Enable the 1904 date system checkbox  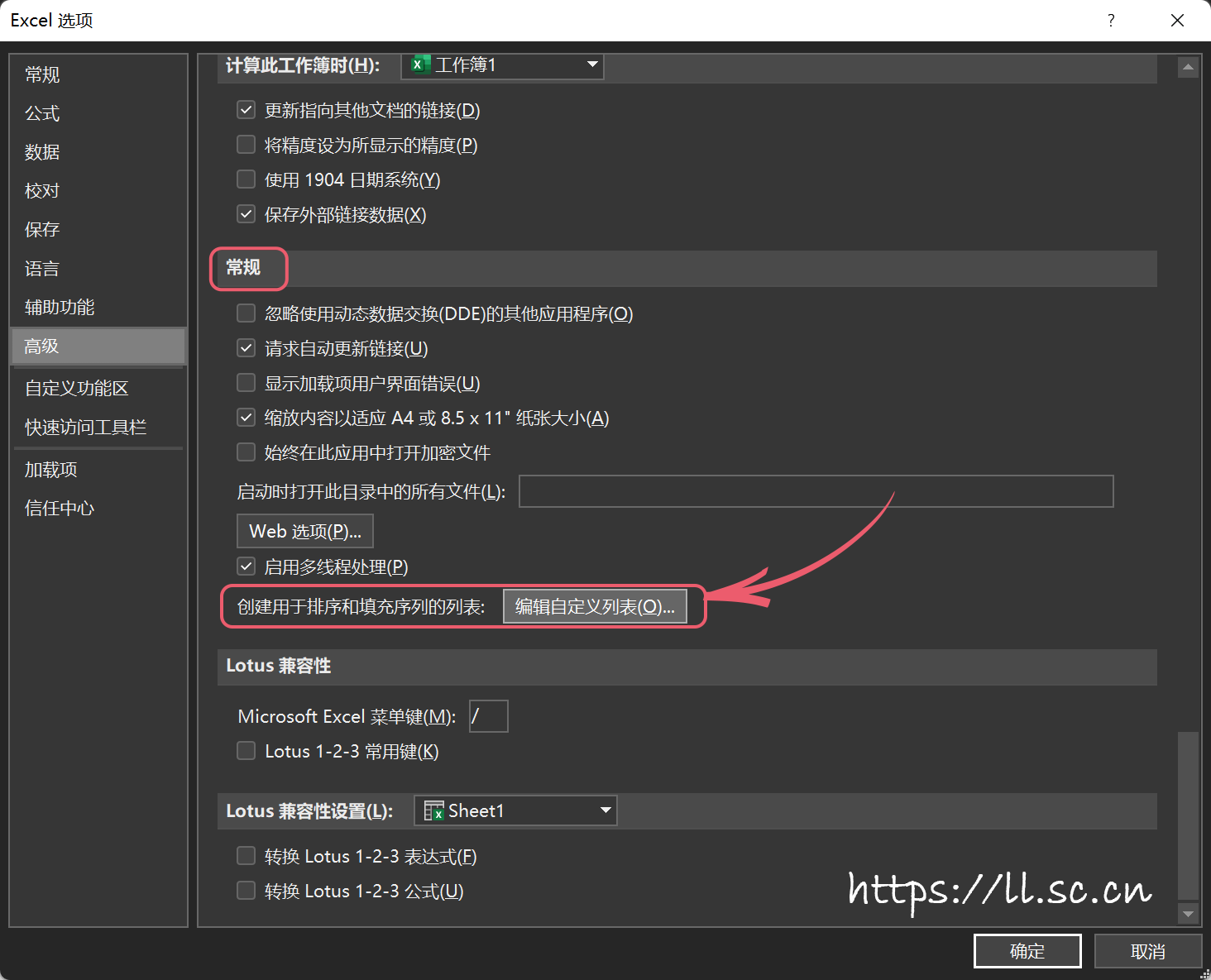click(247, 179)
